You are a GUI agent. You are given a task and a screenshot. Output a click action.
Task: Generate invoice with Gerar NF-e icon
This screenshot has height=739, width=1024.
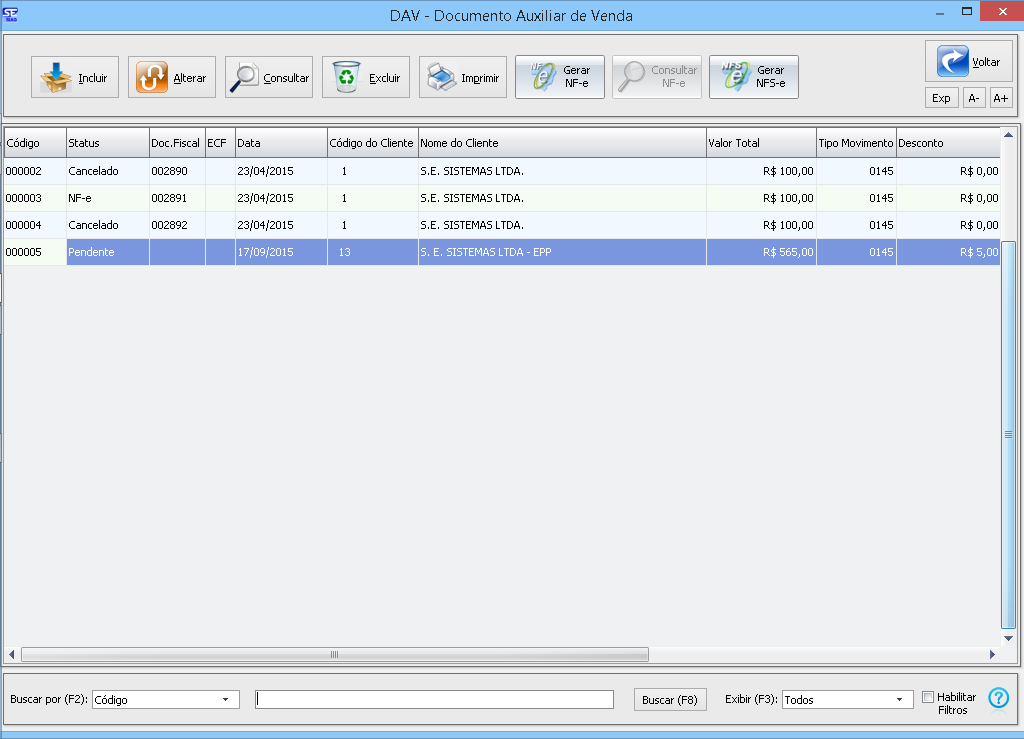pos(541,77)
